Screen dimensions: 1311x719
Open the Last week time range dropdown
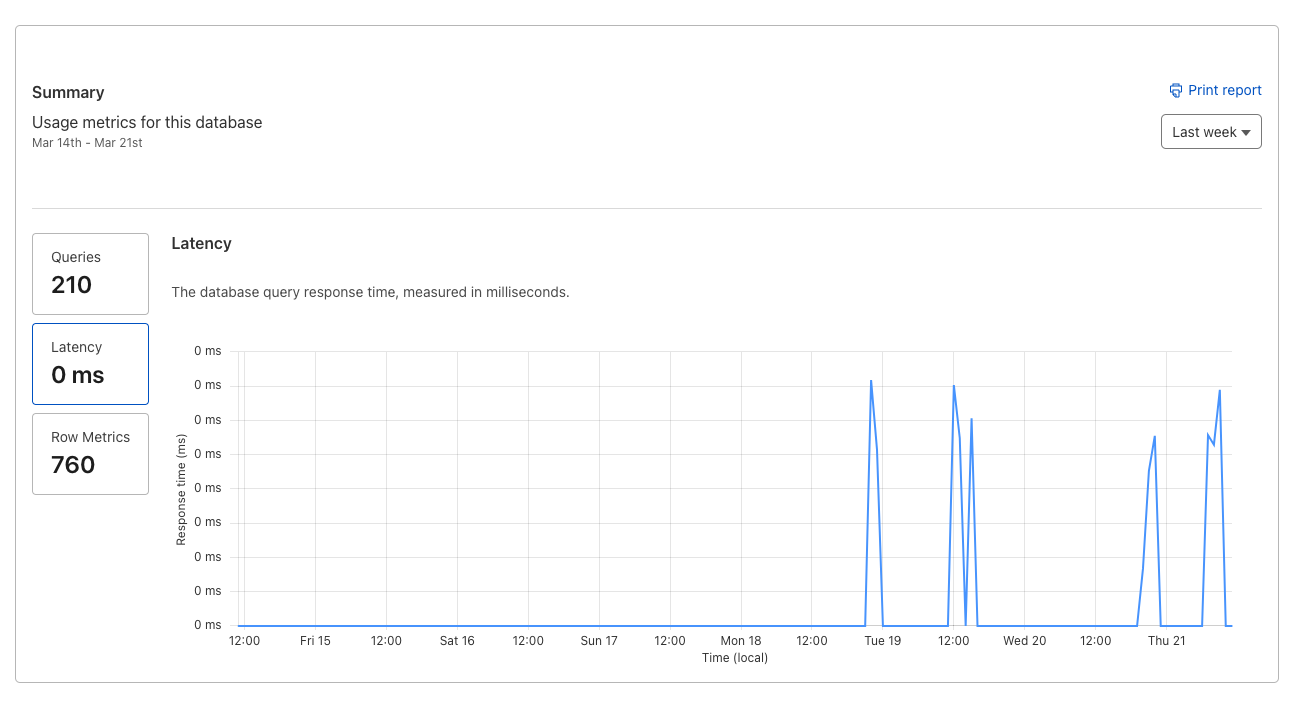pos(1211,132)
